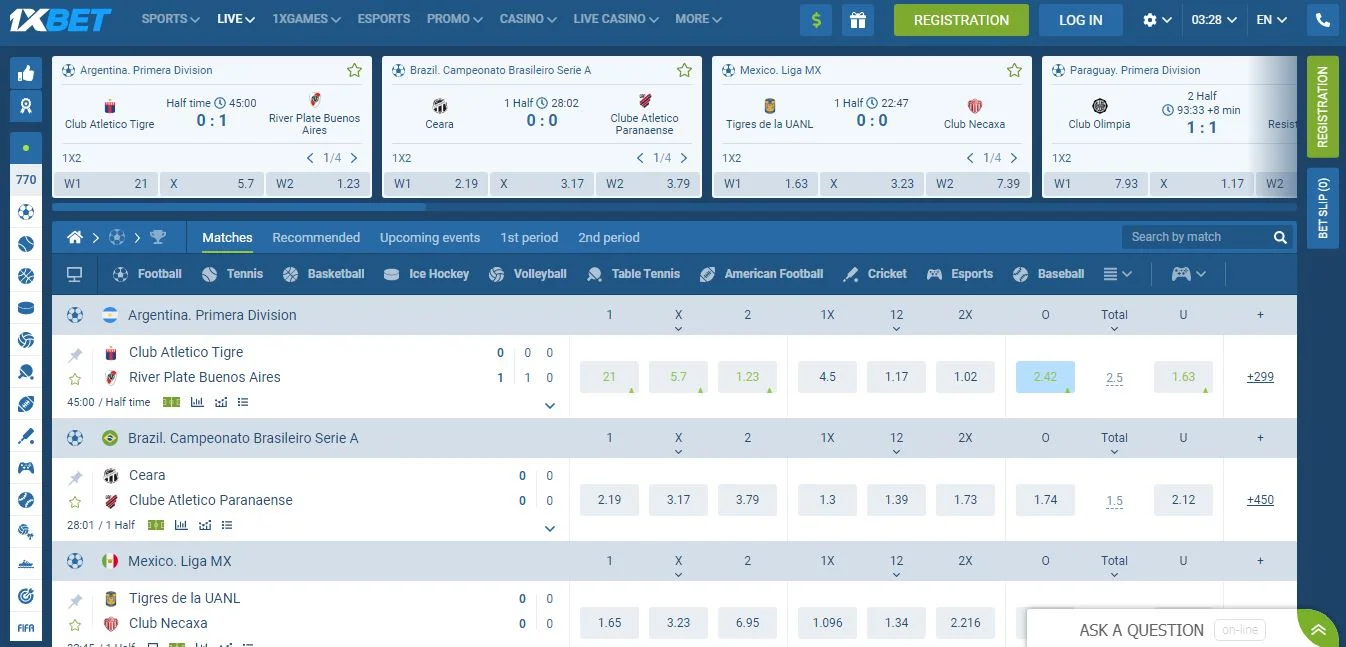
Task: Star the Tigre vs River Plate match
Action: click(75, 379)
